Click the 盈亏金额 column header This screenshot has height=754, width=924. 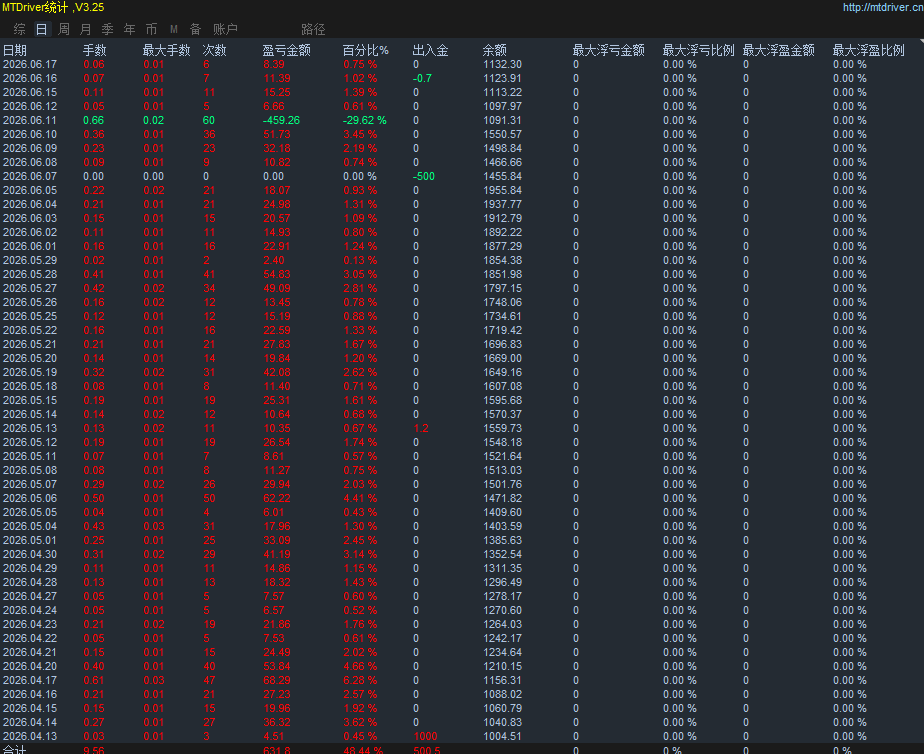coord(286,50)
